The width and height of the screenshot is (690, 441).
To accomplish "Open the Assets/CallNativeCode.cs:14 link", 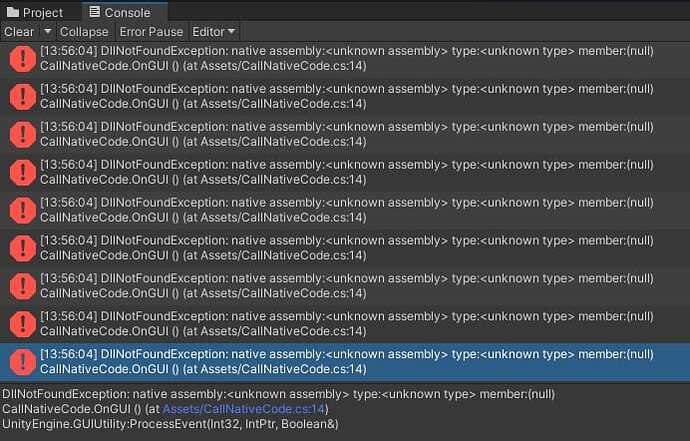I will [244, 409].
